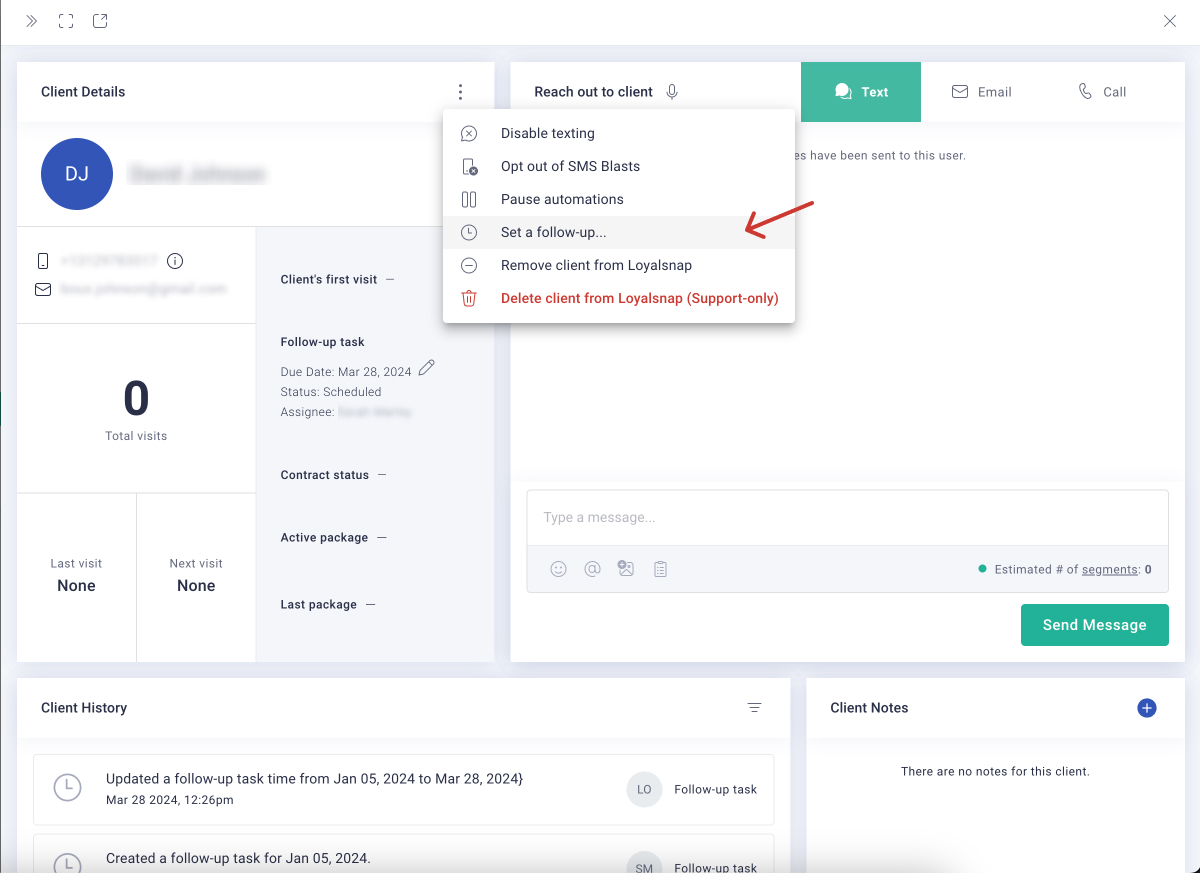Collapse the panel with the double-chevron arrow
This screenshot has height=873, width=1200.
(30, 20)
